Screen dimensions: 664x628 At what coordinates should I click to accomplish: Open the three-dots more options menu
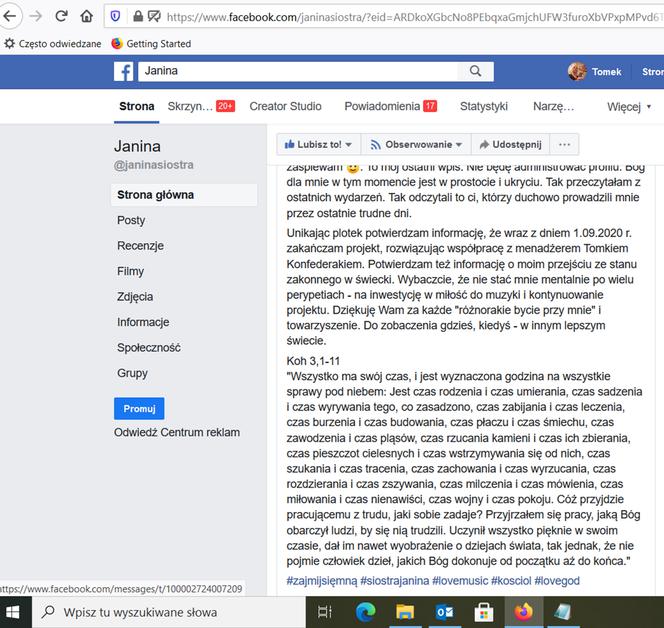[565, 144]
